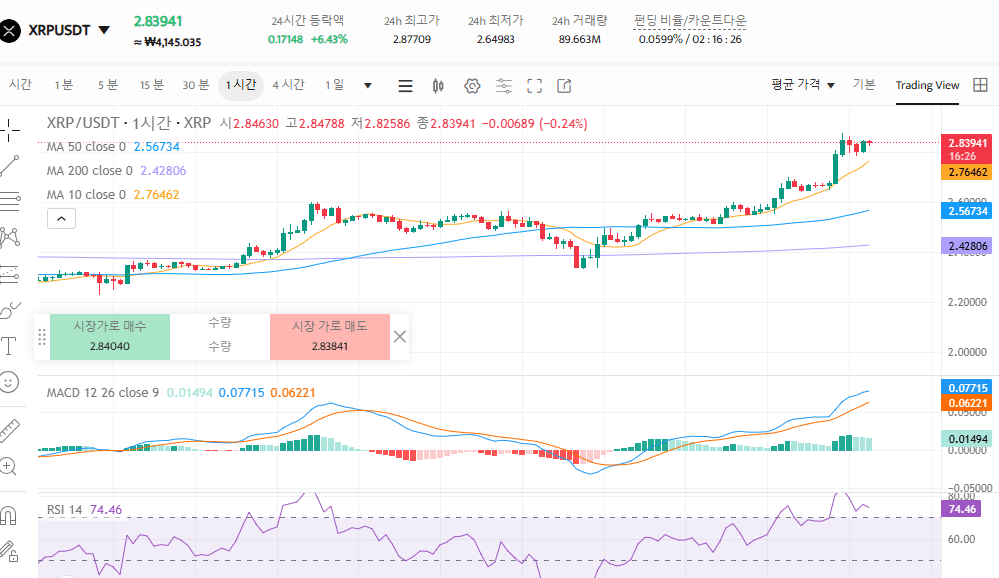999x578 pixels.
Task: Switch chart to candlestick style
Action: point(438,86)
